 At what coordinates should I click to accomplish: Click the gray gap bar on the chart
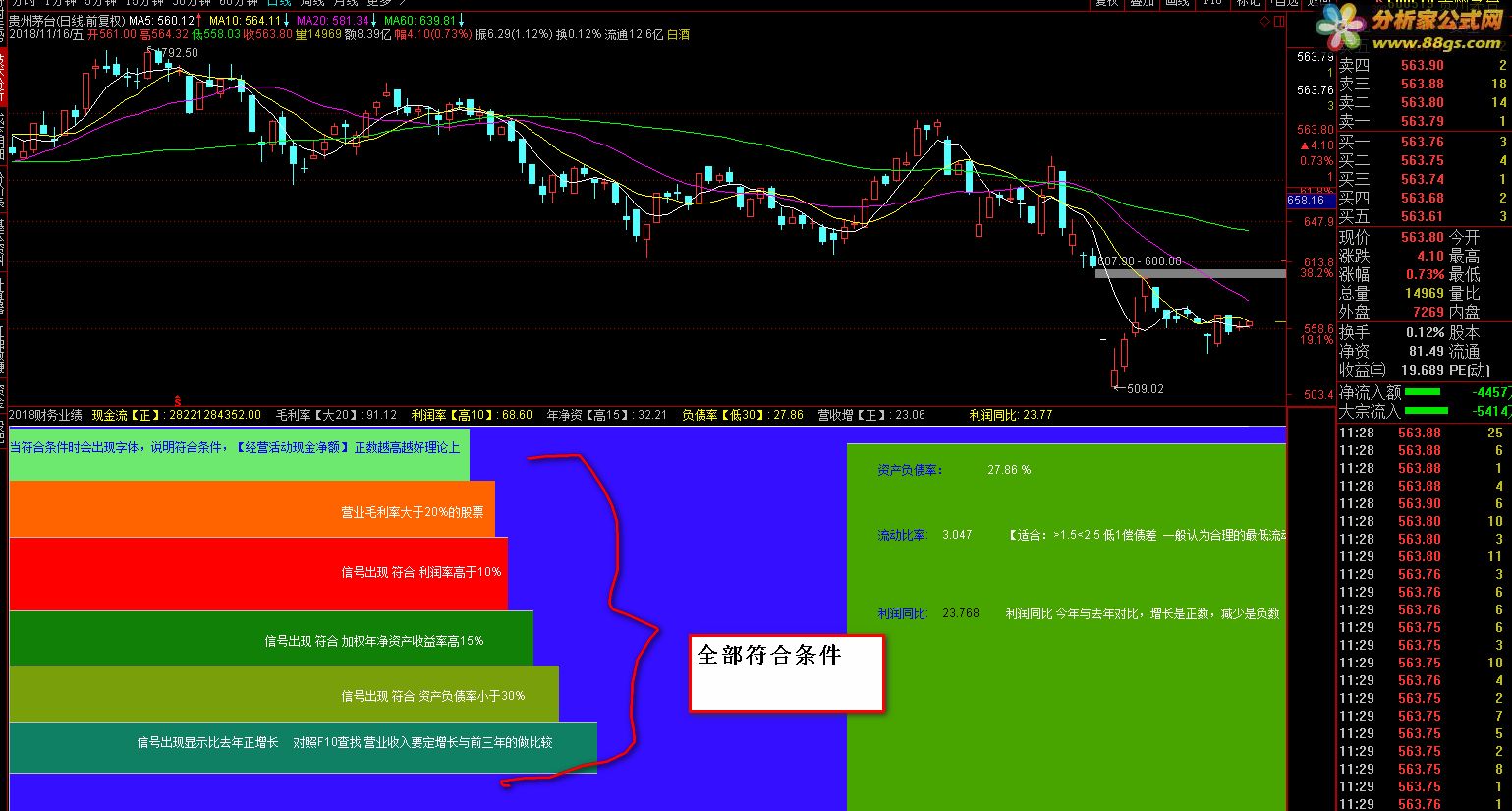(1191, 273)
